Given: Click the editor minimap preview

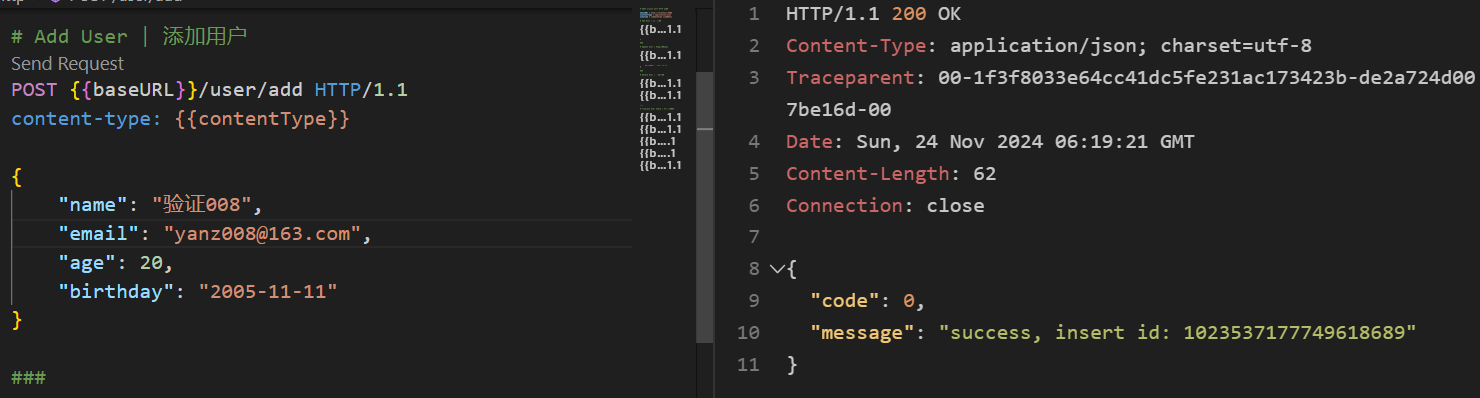Looking at the screenshot, I should [660, 90].
